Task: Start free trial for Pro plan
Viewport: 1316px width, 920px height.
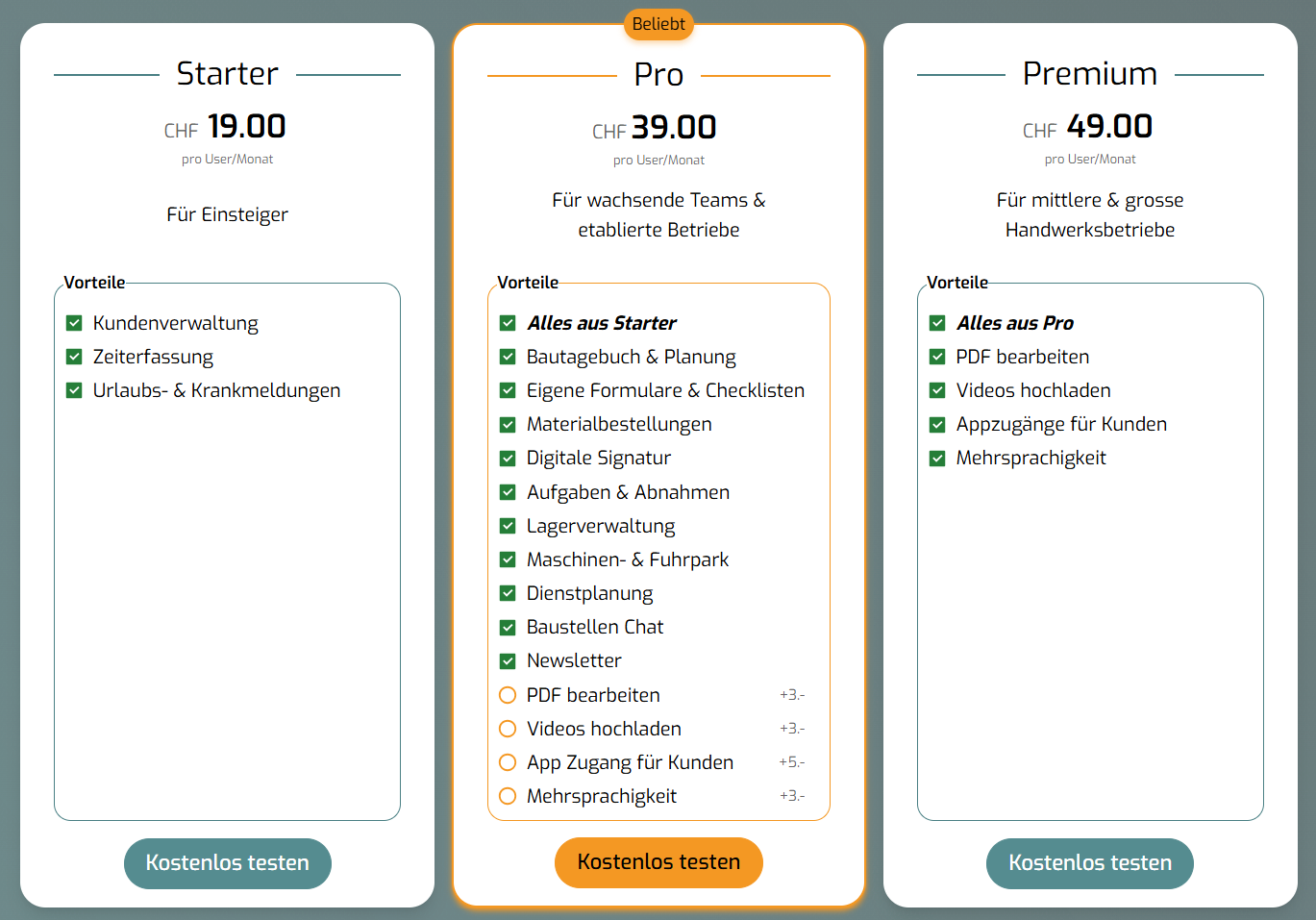Action: coord(658,862)
